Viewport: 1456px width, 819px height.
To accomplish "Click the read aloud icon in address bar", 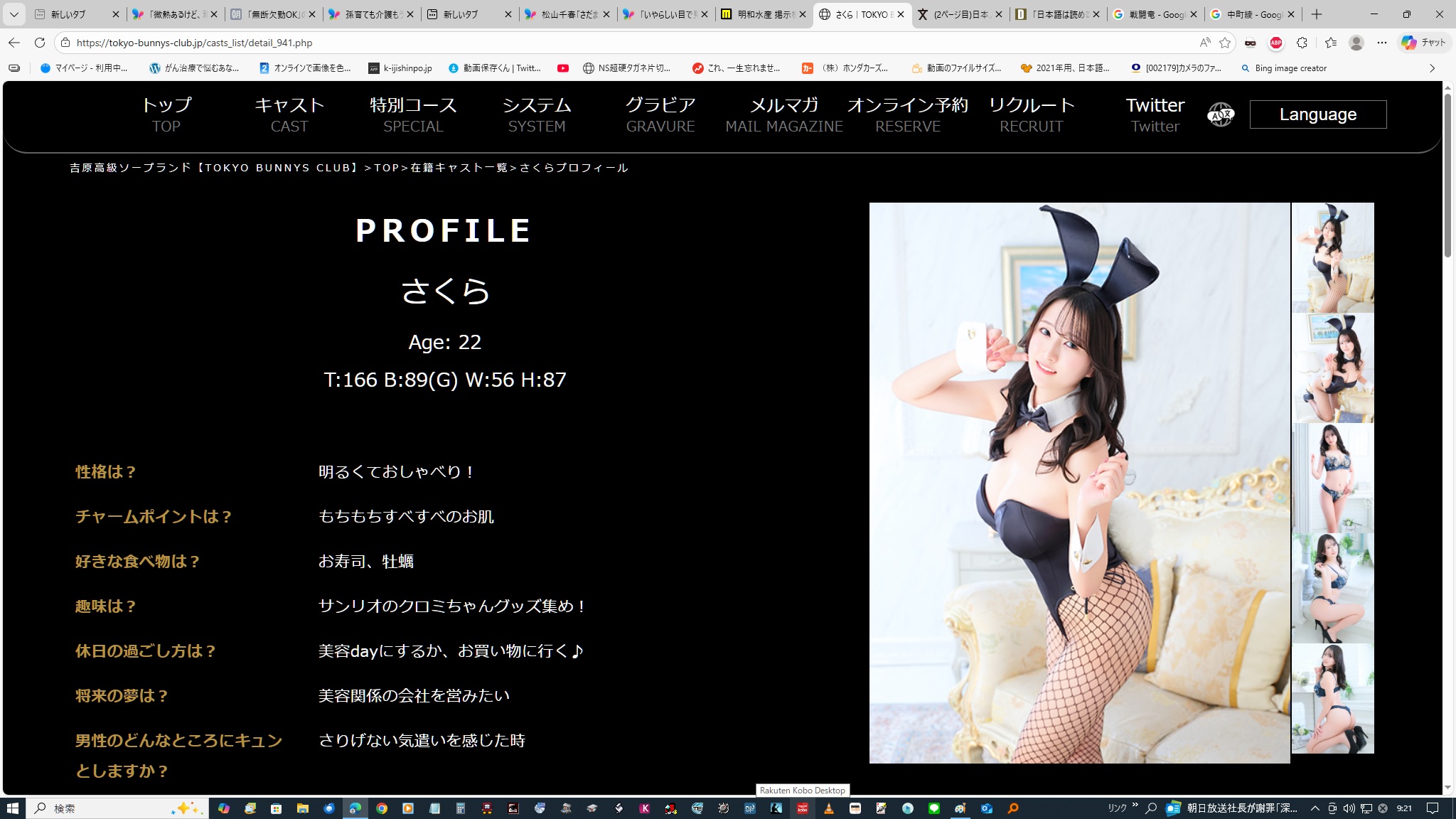I will (x=1204, y=43).
